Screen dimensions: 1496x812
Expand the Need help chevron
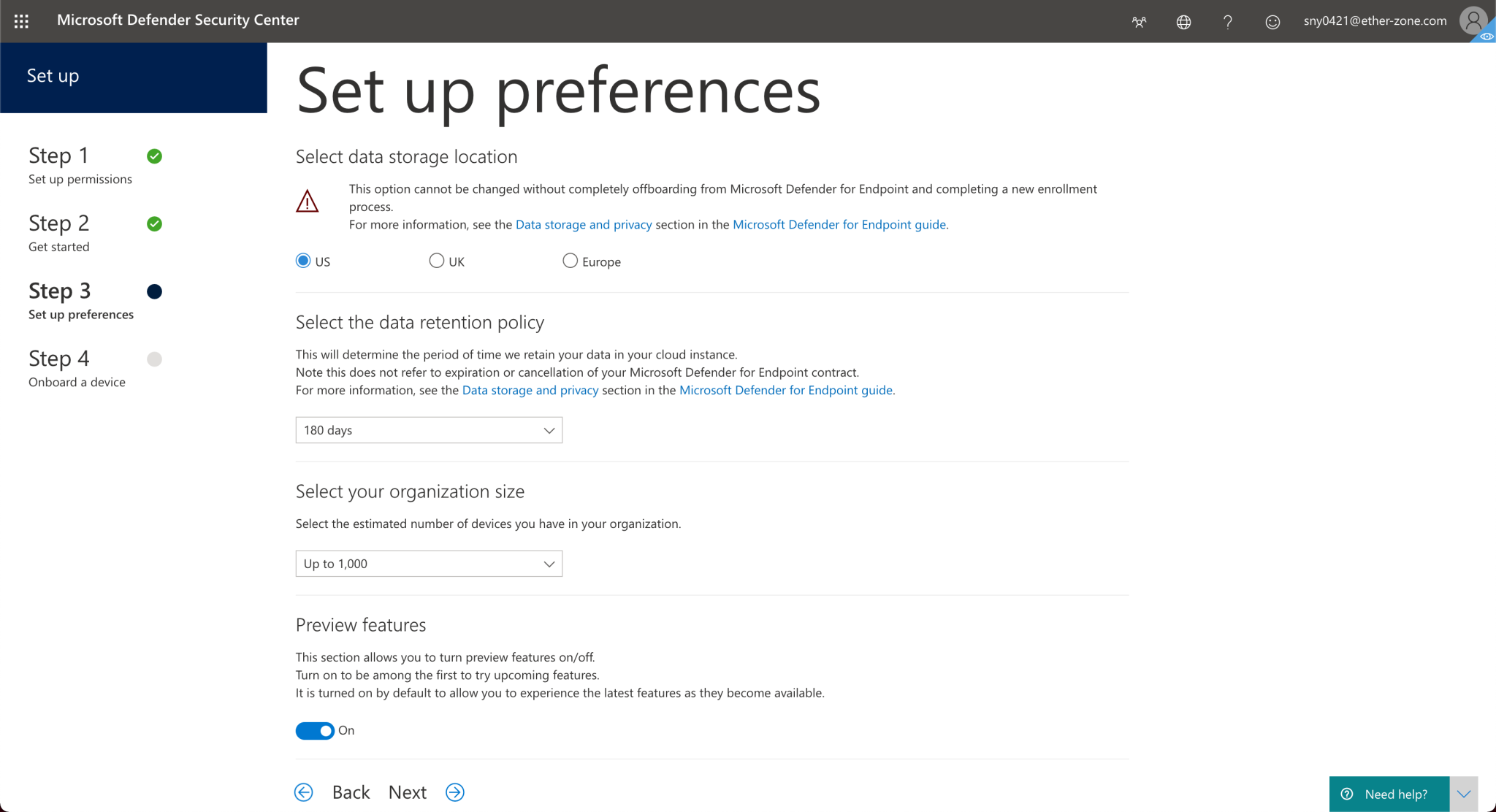pyautogui.click(x=1464, y=794)
